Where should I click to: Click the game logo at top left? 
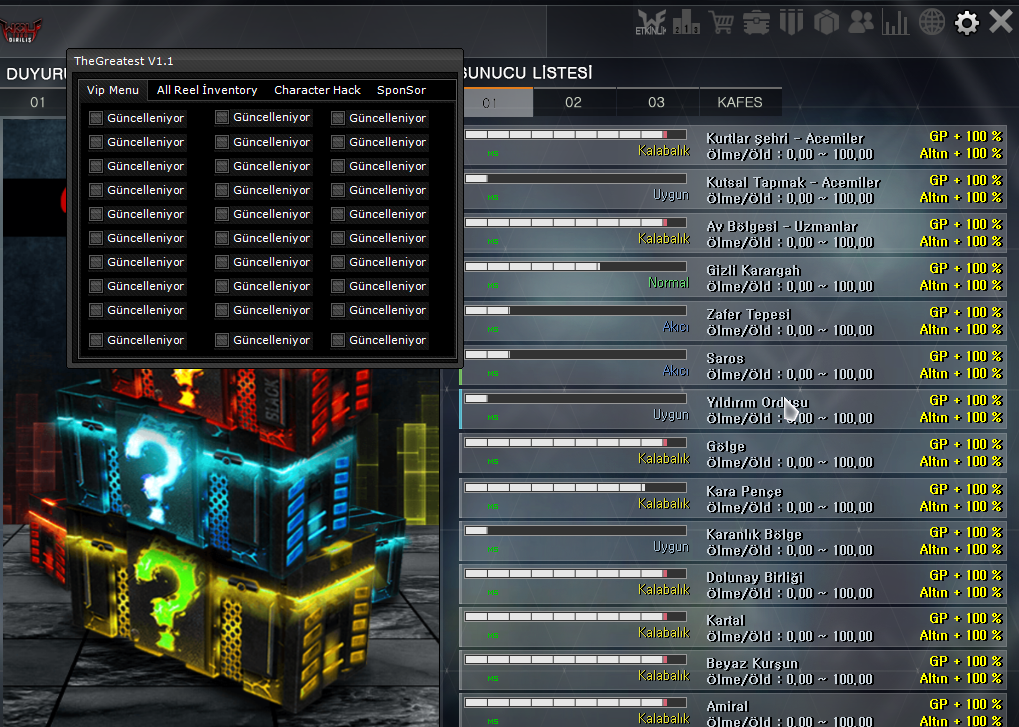coord(21,30)
